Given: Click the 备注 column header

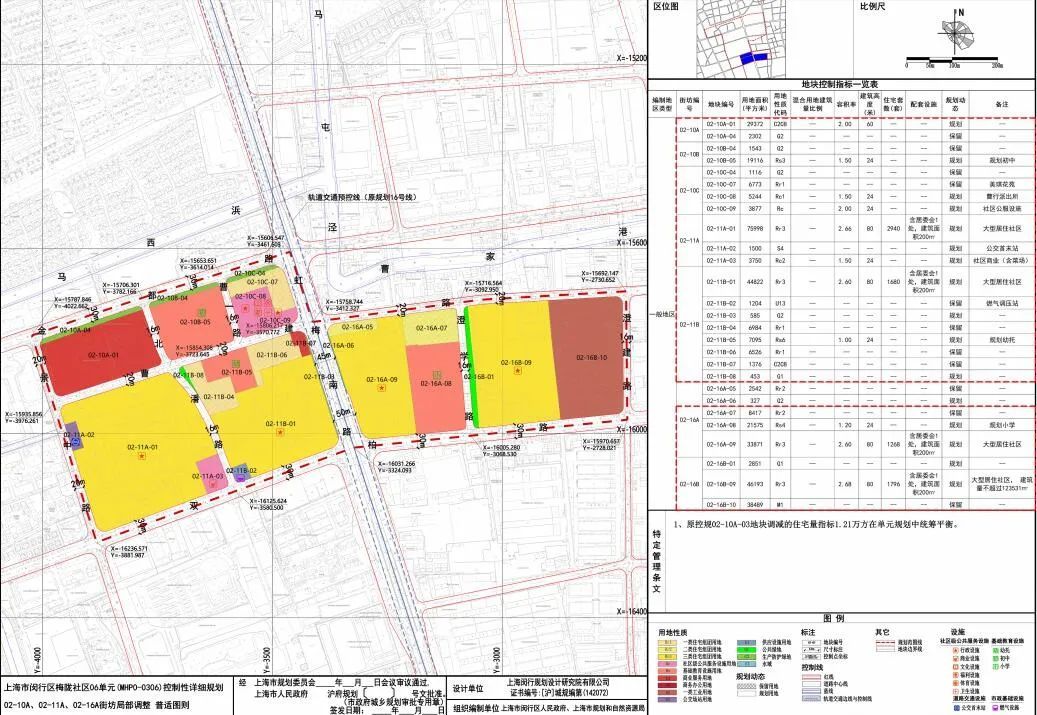Looking at the screenshot, I should click(1002, 103).
